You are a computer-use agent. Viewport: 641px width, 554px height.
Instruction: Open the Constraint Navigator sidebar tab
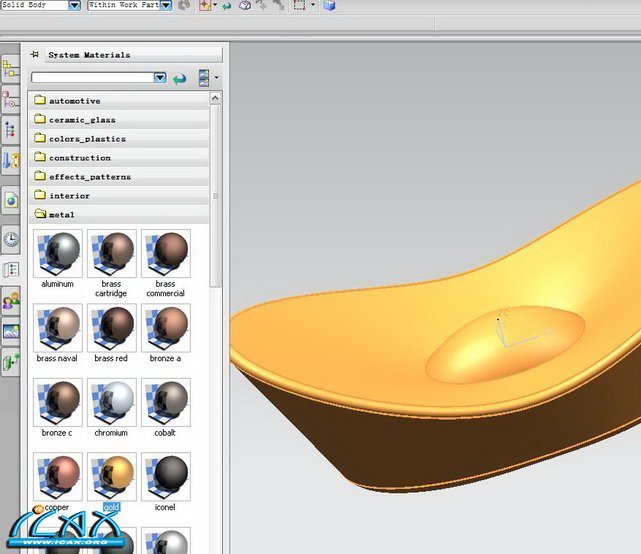(x=10, y=100)
